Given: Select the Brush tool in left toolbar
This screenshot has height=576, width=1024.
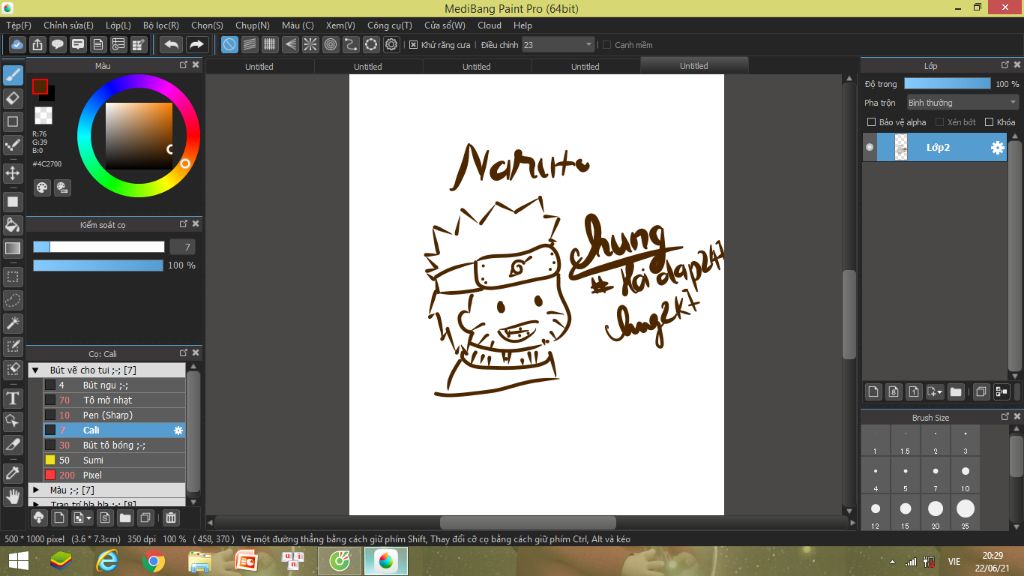Looking at the screenshot, I should tap(13, 75).
